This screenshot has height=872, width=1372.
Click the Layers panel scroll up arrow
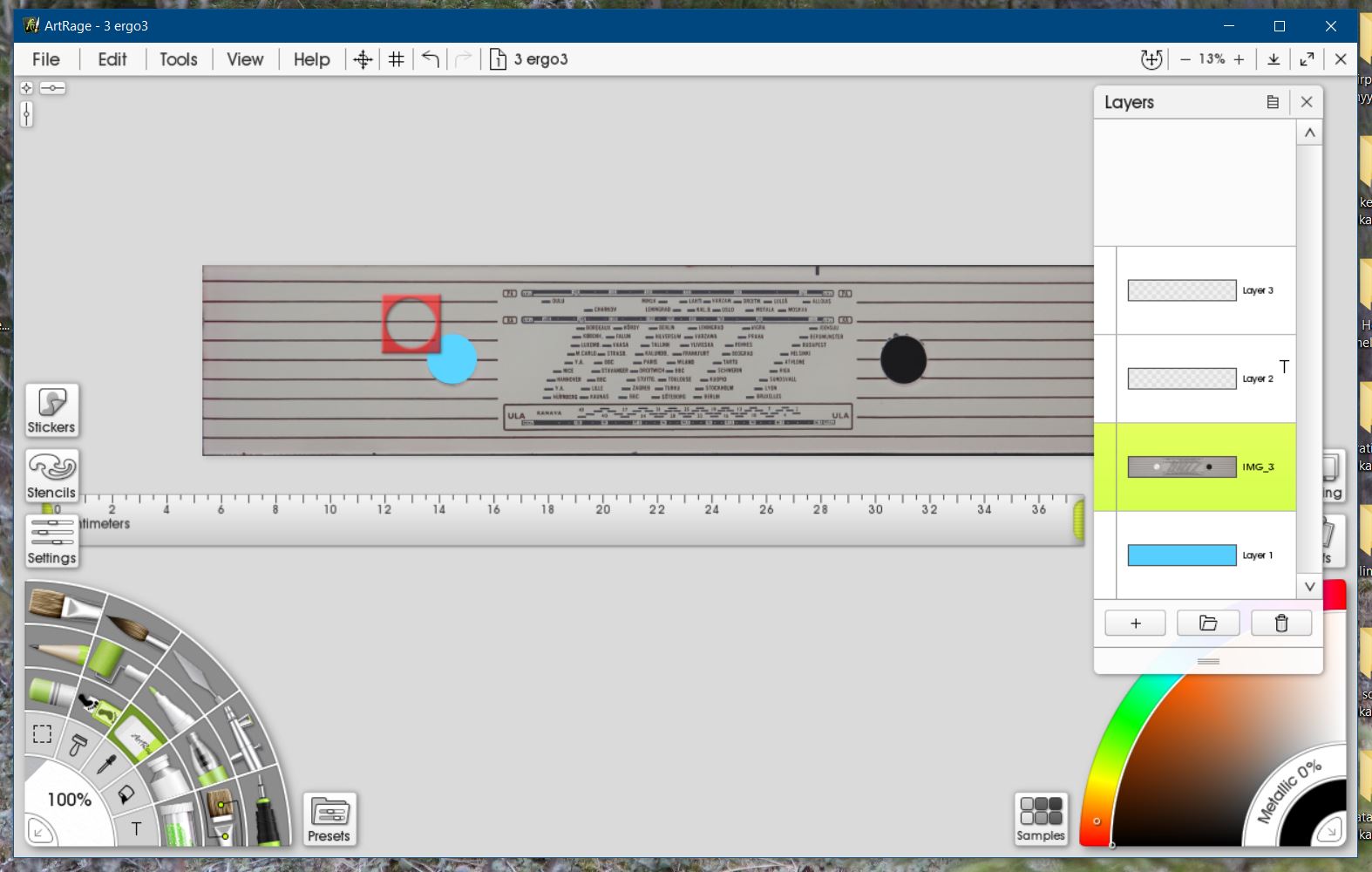coord(1309,133)
